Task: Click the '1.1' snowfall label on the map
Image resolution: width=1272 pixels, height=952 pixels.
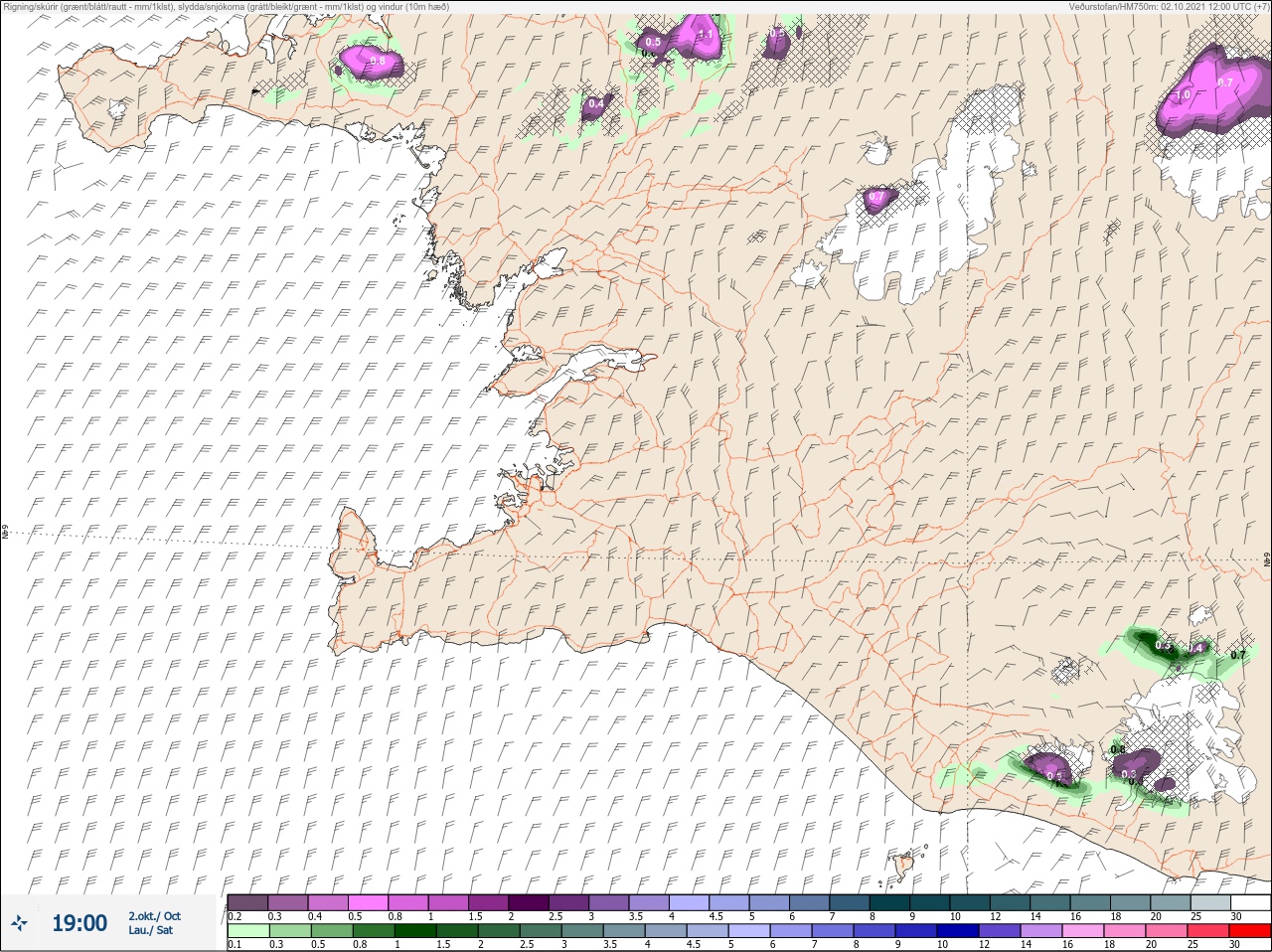Action: tap(707, 33)
